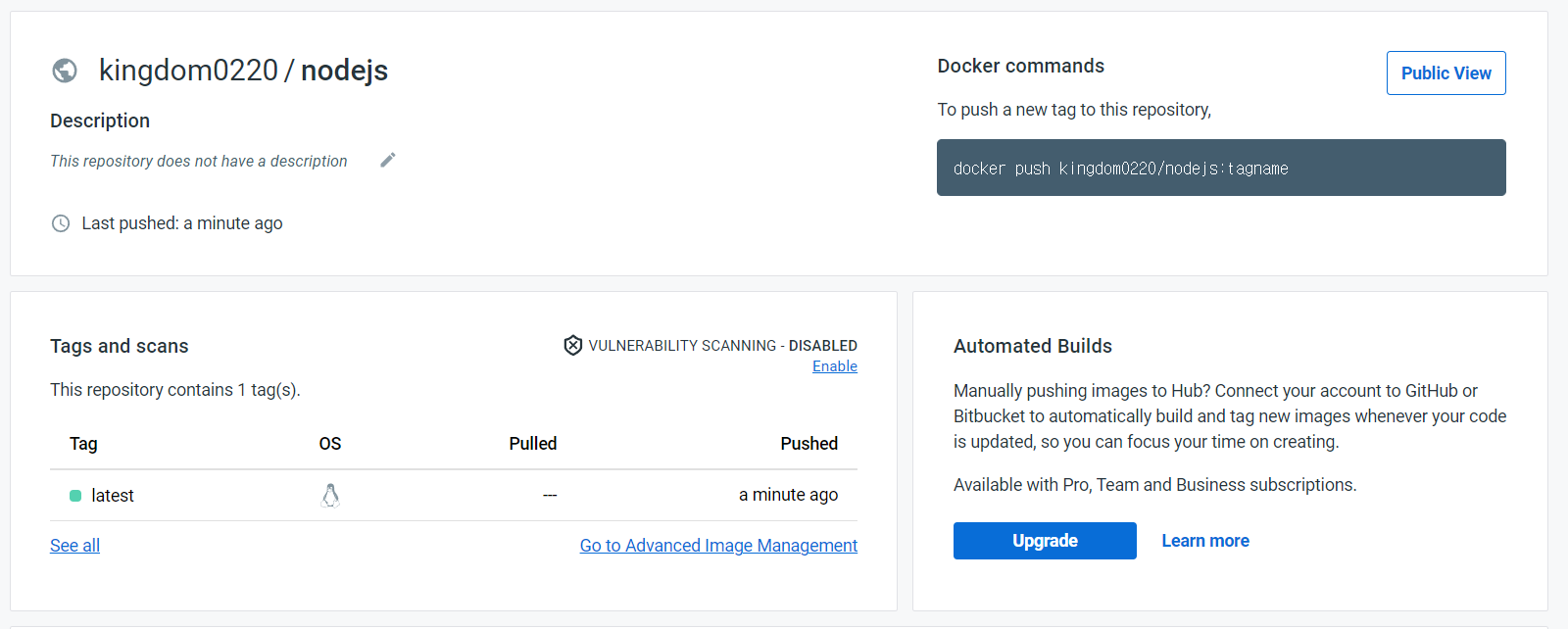The width and height of the screenshot is (1568, 629).
Task: Click the 'latest' tag name
Action: coord(113,496)
